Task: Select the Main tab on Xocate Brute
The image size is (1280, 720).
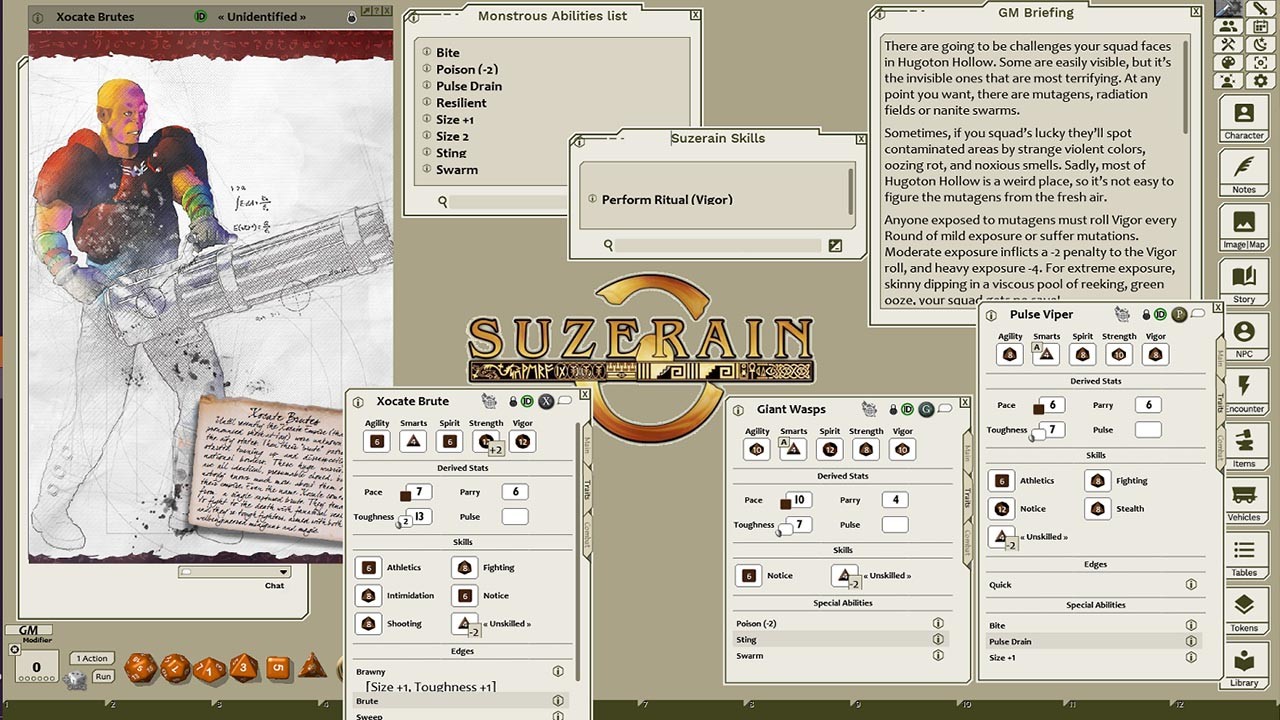Action: point(587,445)
